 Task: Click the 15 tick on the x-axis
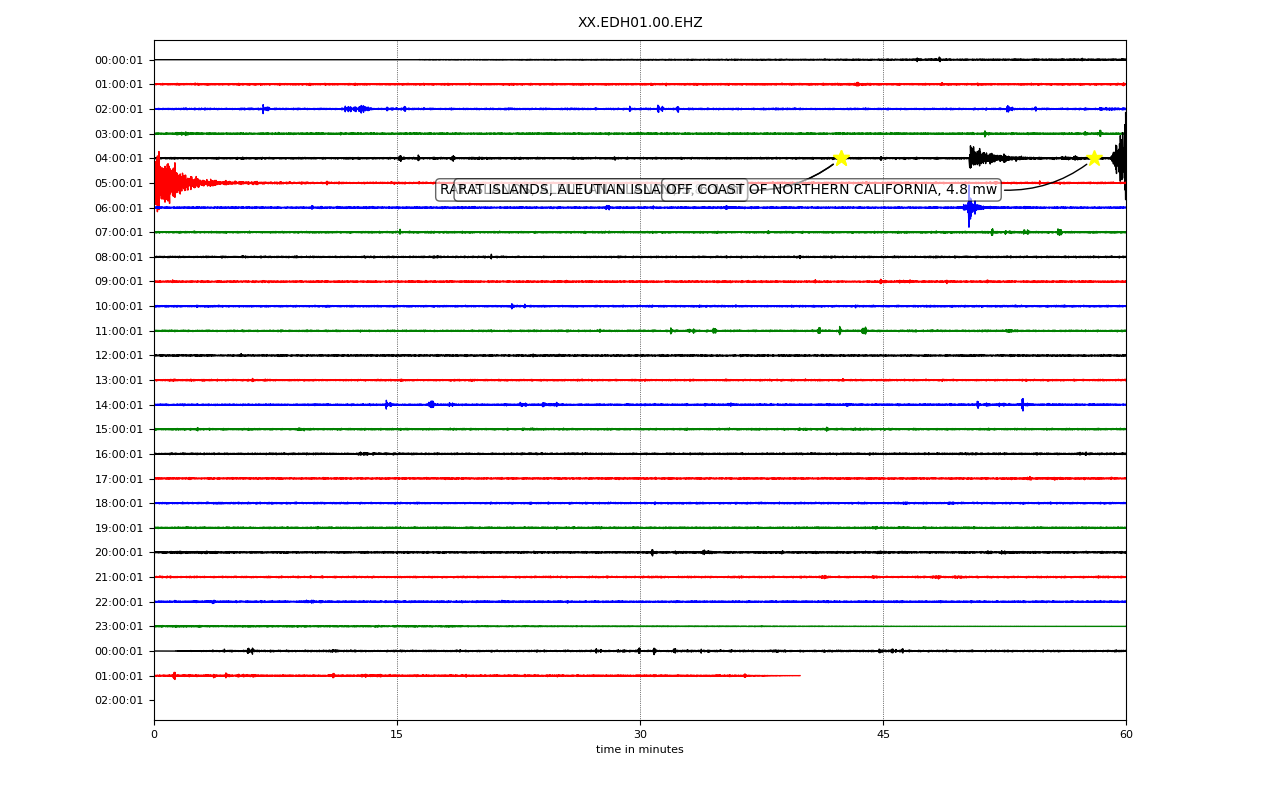[397, 735]
